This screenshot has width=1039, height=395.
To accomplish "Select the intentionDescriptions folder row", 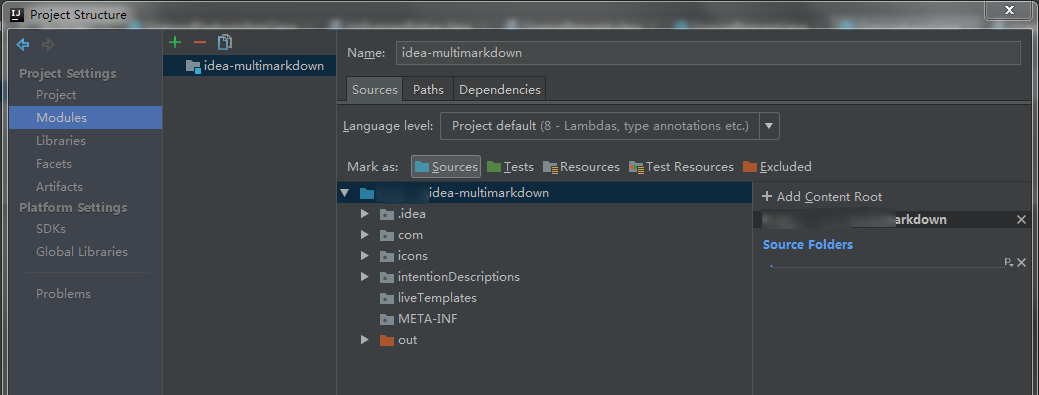I will click(x=544, y=276).
